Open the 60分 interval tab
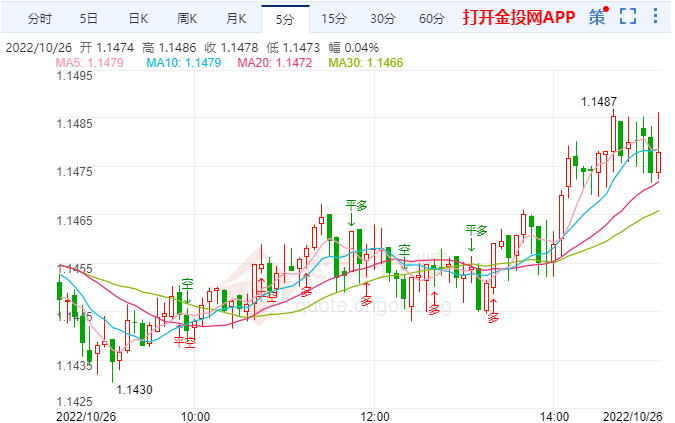 point(432,19)
